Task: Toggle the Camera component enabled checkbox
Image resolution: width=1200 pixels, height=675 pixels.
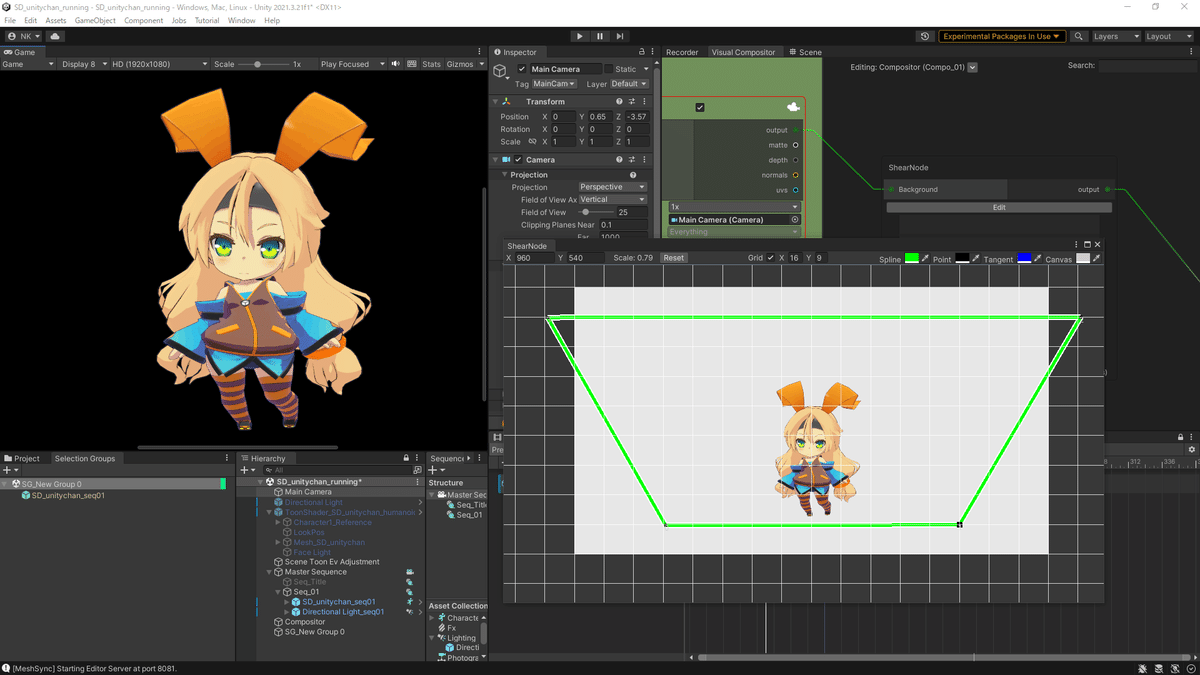Action: tap(518, 160)
